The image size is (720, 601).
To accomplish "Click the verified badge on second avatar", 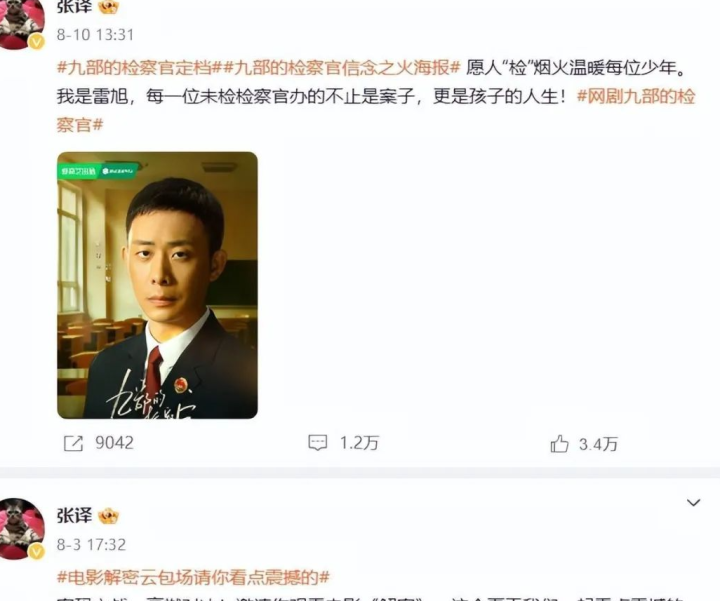I will pos(37,551).
